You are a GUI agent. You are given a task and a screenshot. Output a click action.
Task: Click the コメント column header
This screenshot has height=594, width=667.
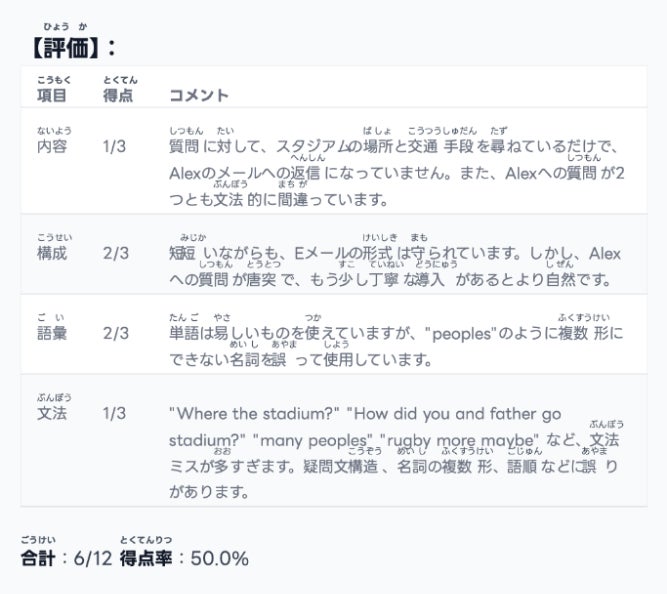[199, 96]
